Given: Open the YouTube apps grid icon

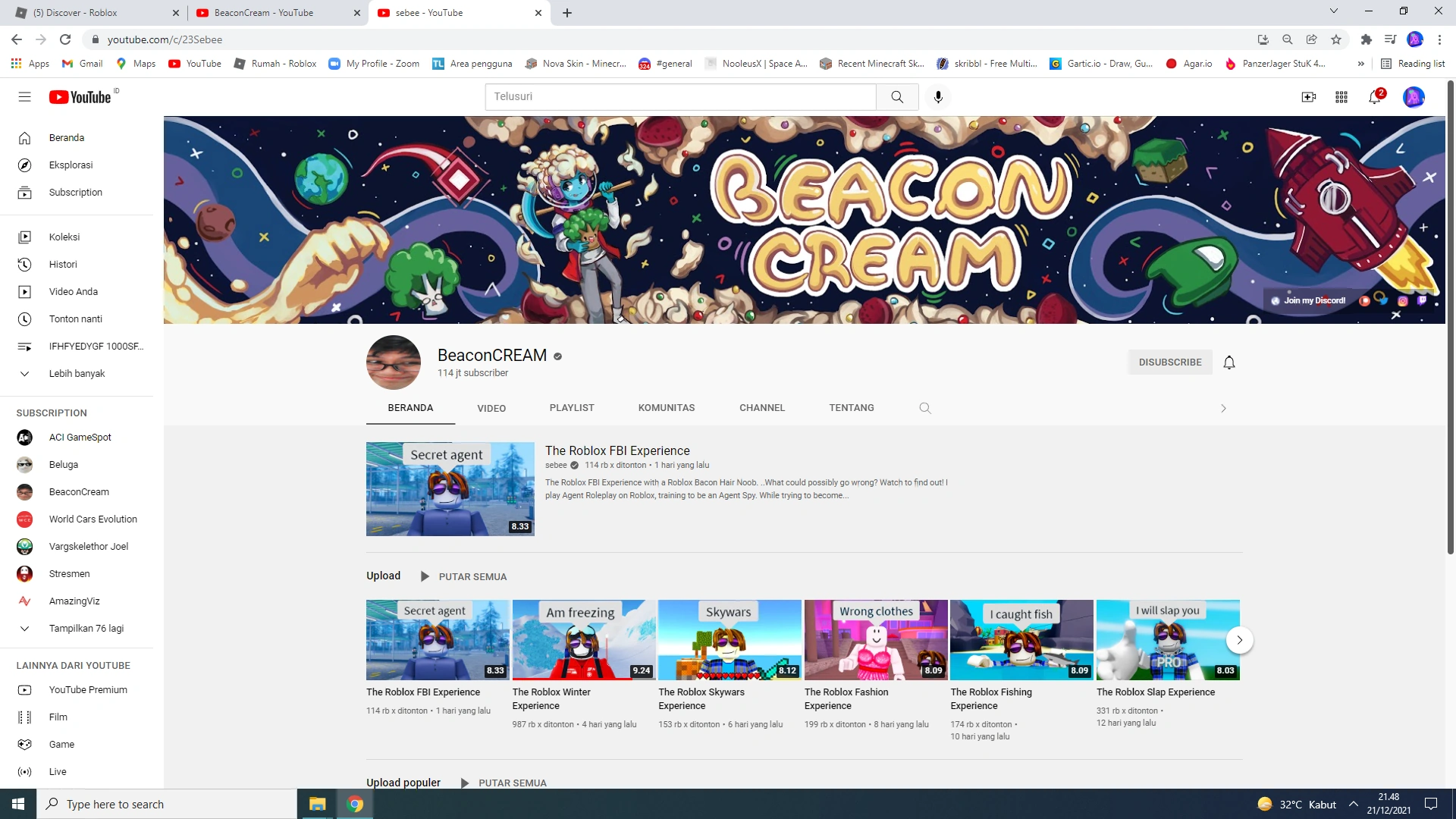Looking at the screenshot, I should [1341, 97].
